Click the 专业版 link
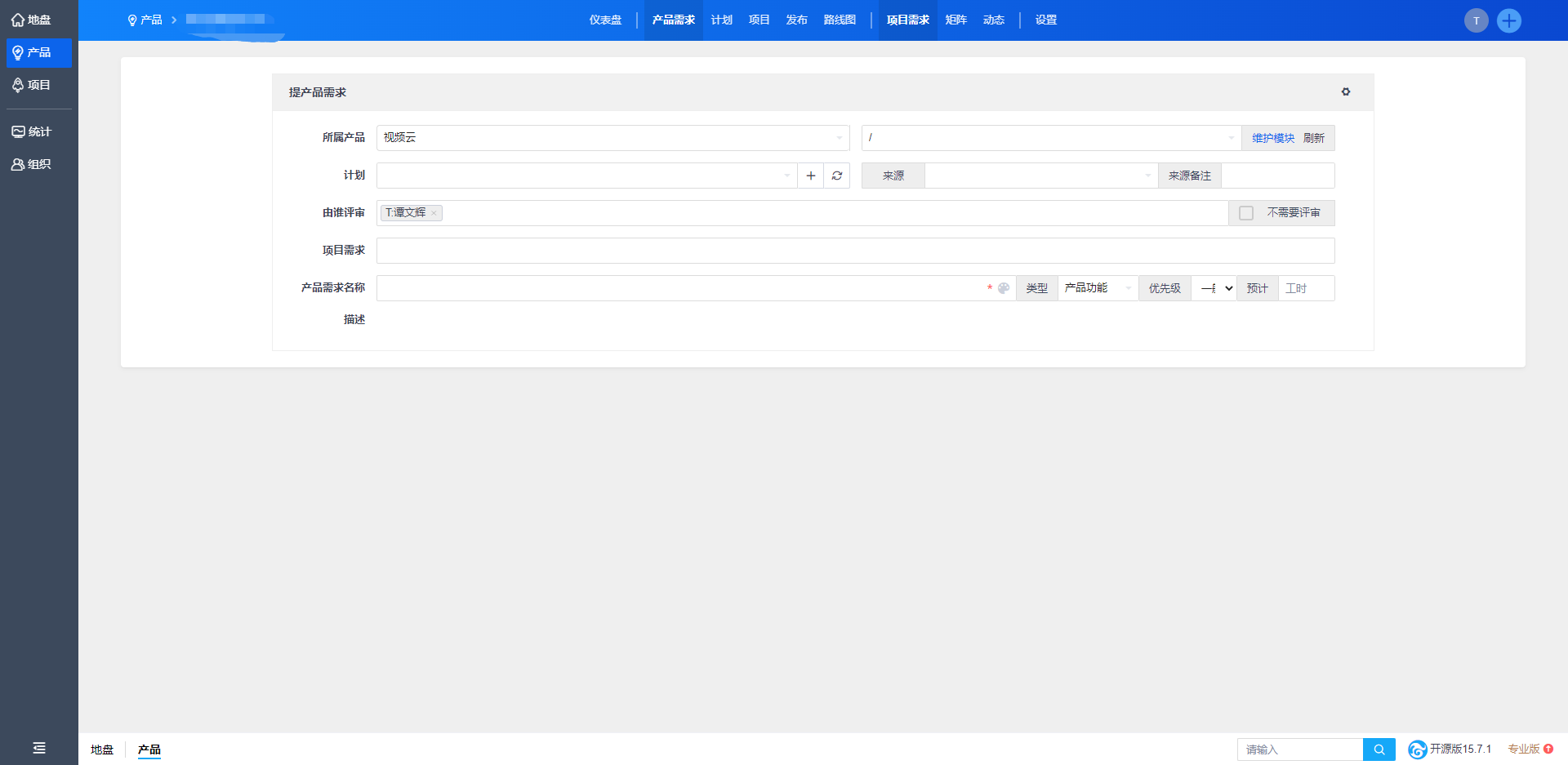1568x765 pixels. 1524,749
